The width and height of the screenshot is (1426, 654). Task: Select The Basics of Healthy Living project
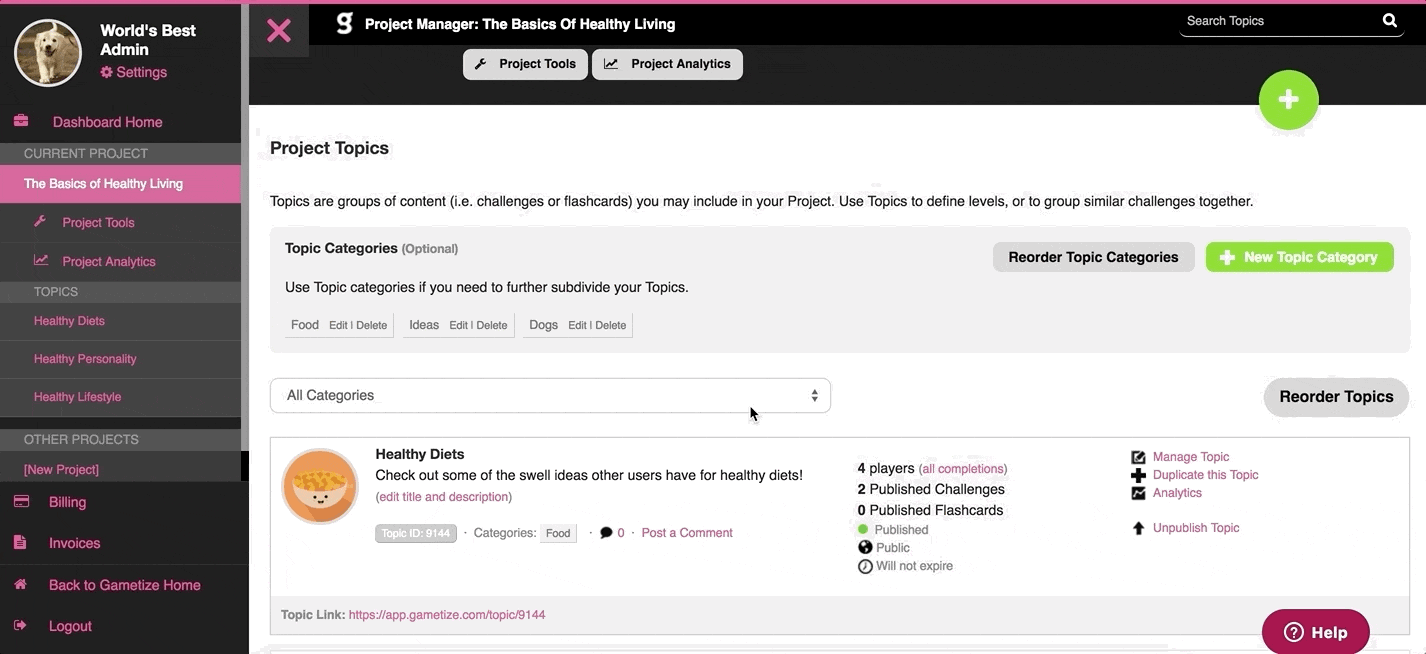120,184
